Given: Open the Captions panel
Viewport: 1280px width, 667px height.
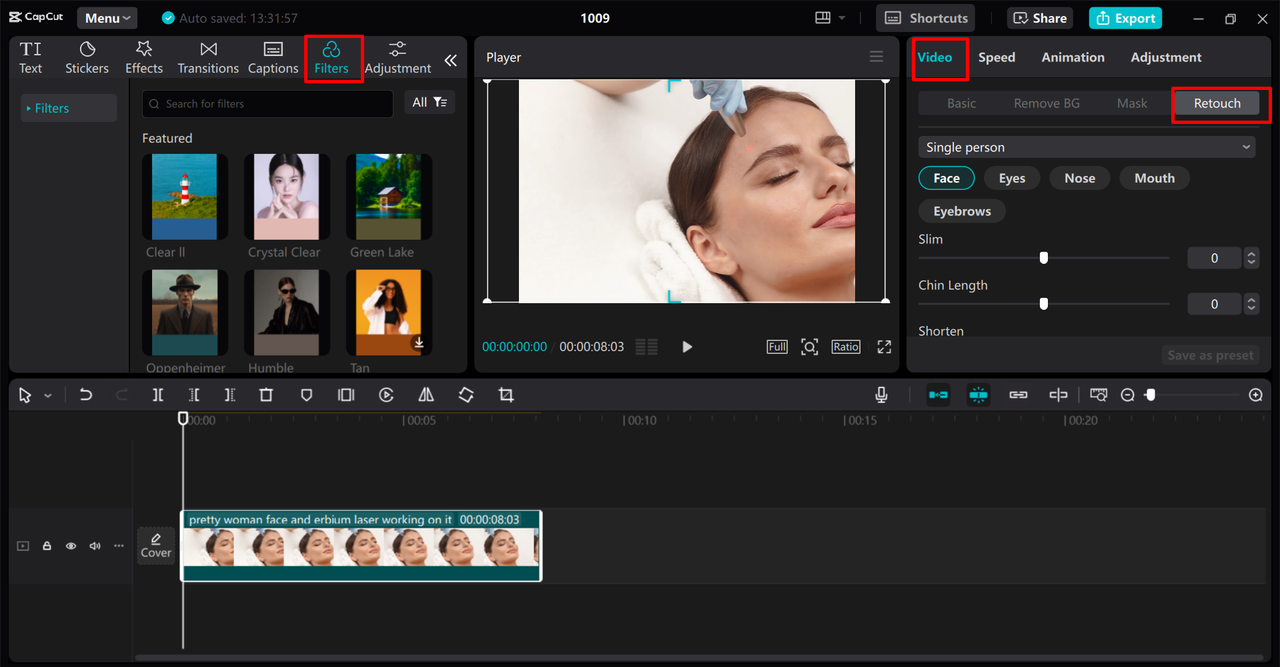Looking at the screenshot, I should click(x=273, y=58).
